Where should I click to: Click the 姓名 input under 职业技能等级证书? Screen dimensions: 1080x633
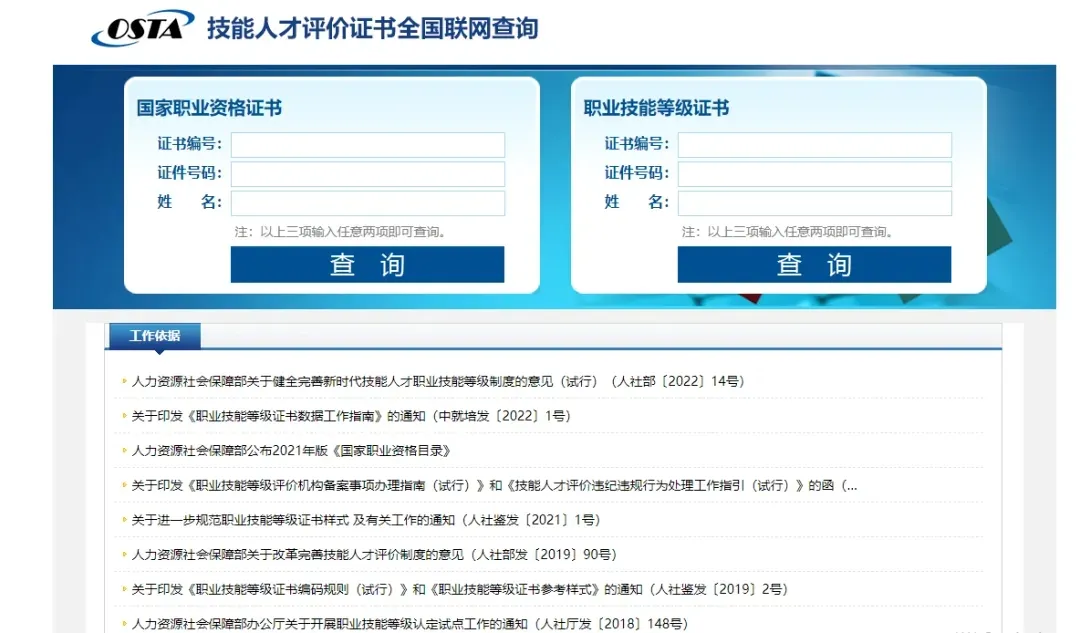[813, 202]
